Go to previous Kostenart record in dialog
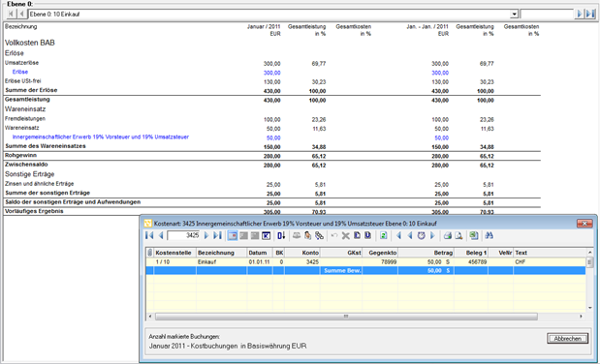The width and height of the screenshot is (600, 364). pos(161,235)
